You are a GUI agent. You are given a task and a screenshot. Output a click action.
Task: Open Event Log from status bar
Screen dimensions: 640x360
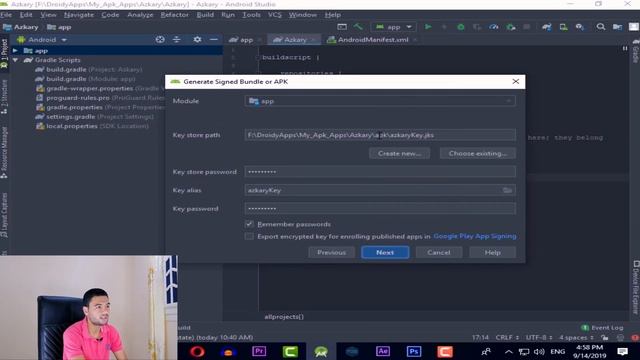(602, 327)
